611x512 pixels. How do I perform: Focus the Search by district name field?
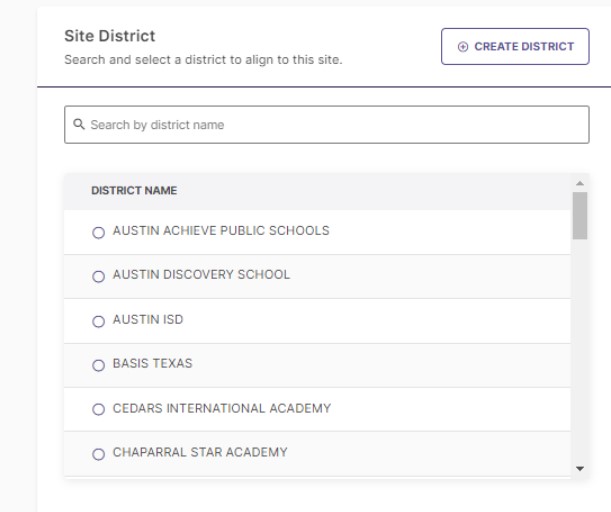point(327,125)
